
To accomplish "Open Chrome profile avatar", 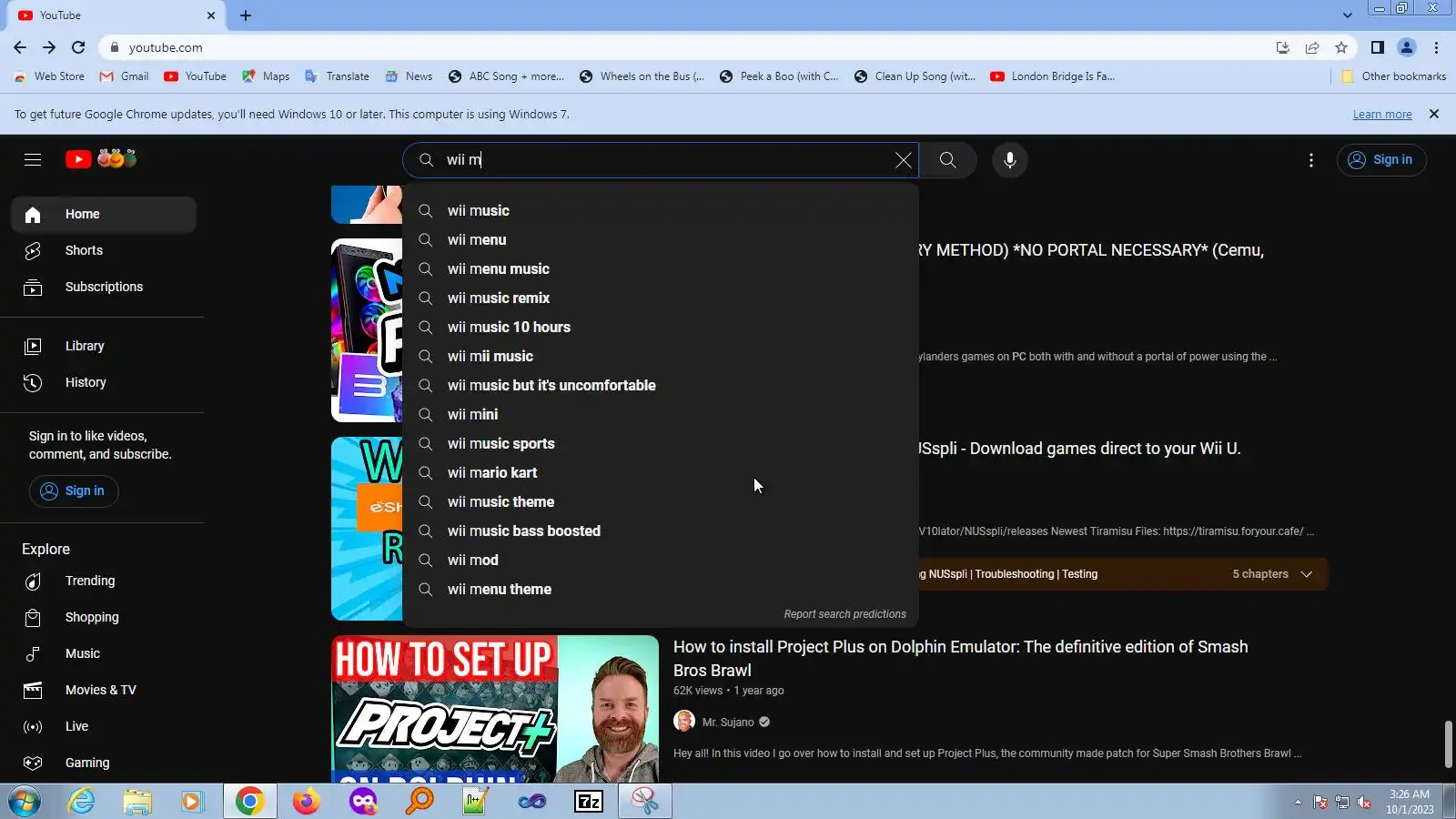I will [1406, 47].
